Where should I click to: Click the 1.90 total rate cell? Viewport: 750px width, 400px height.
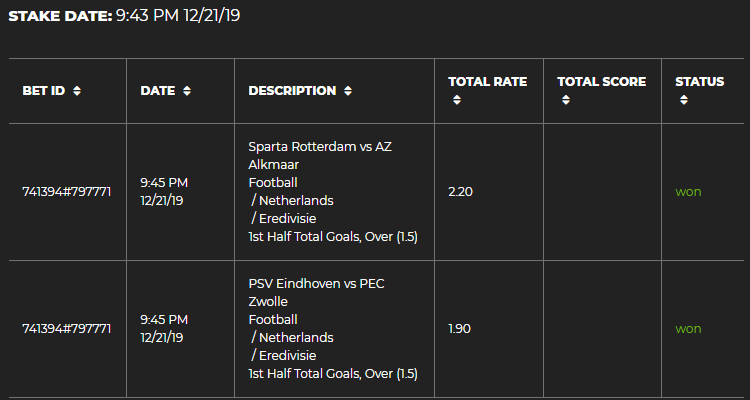460,328
